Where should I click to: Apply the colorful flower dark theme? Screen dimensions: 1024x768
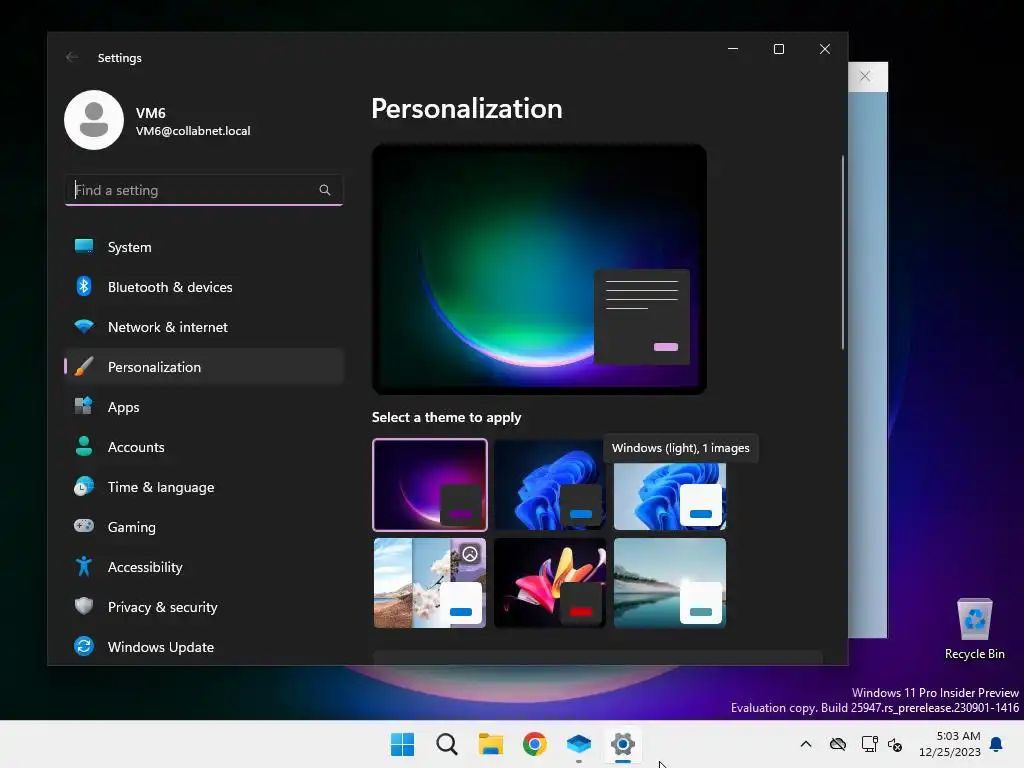click(x=550, y=583)
